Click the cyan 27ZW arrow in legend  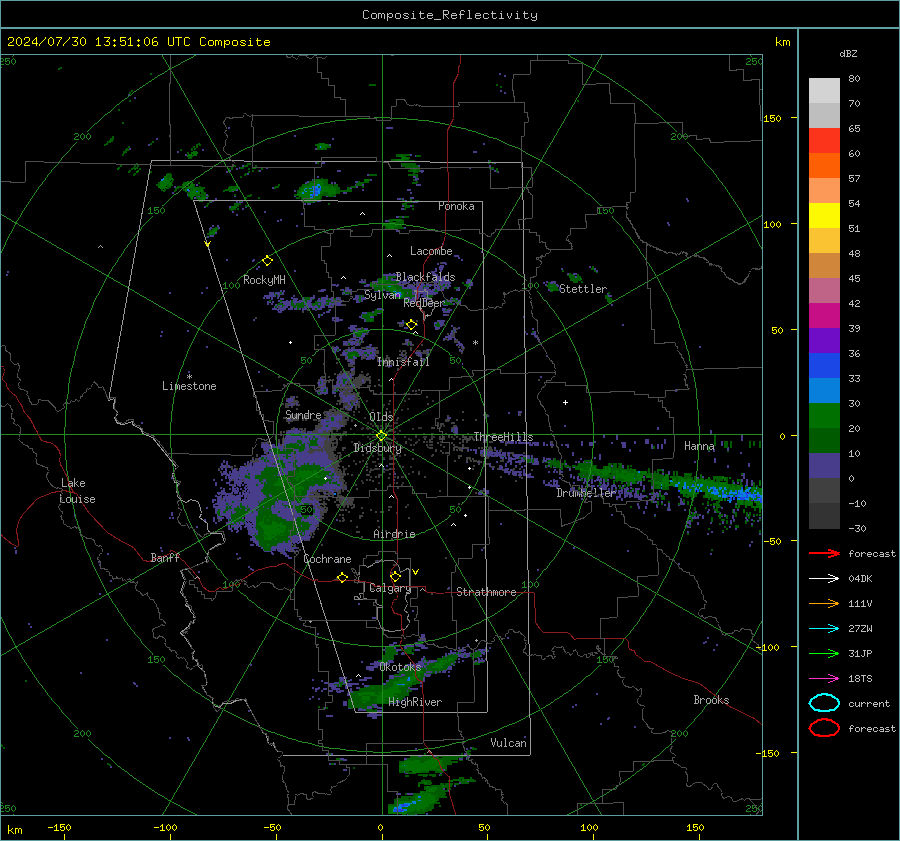pos(824,629)
